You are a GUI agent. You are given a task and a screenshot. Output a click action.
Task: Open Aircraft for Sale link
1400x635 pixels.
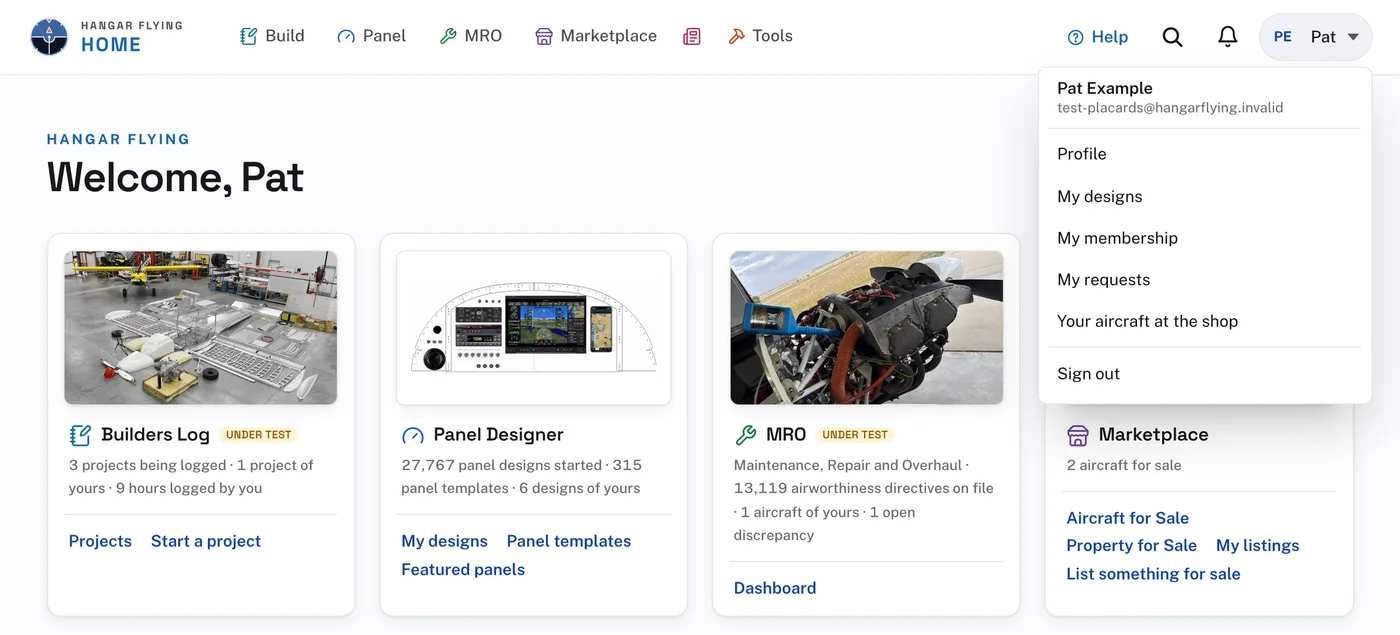[1128, 518]
